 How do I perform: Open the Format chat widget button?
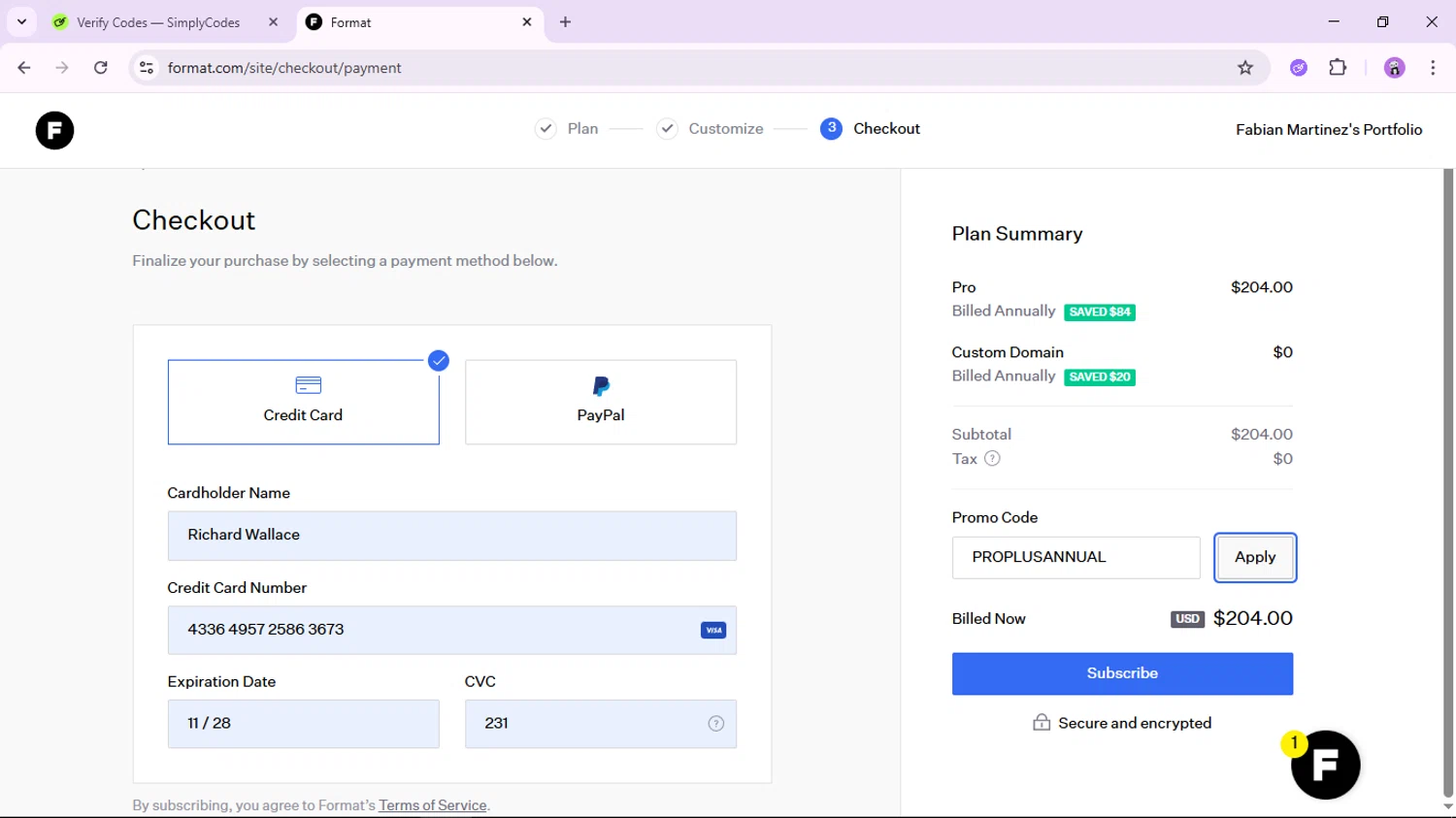pos(1325,765)
